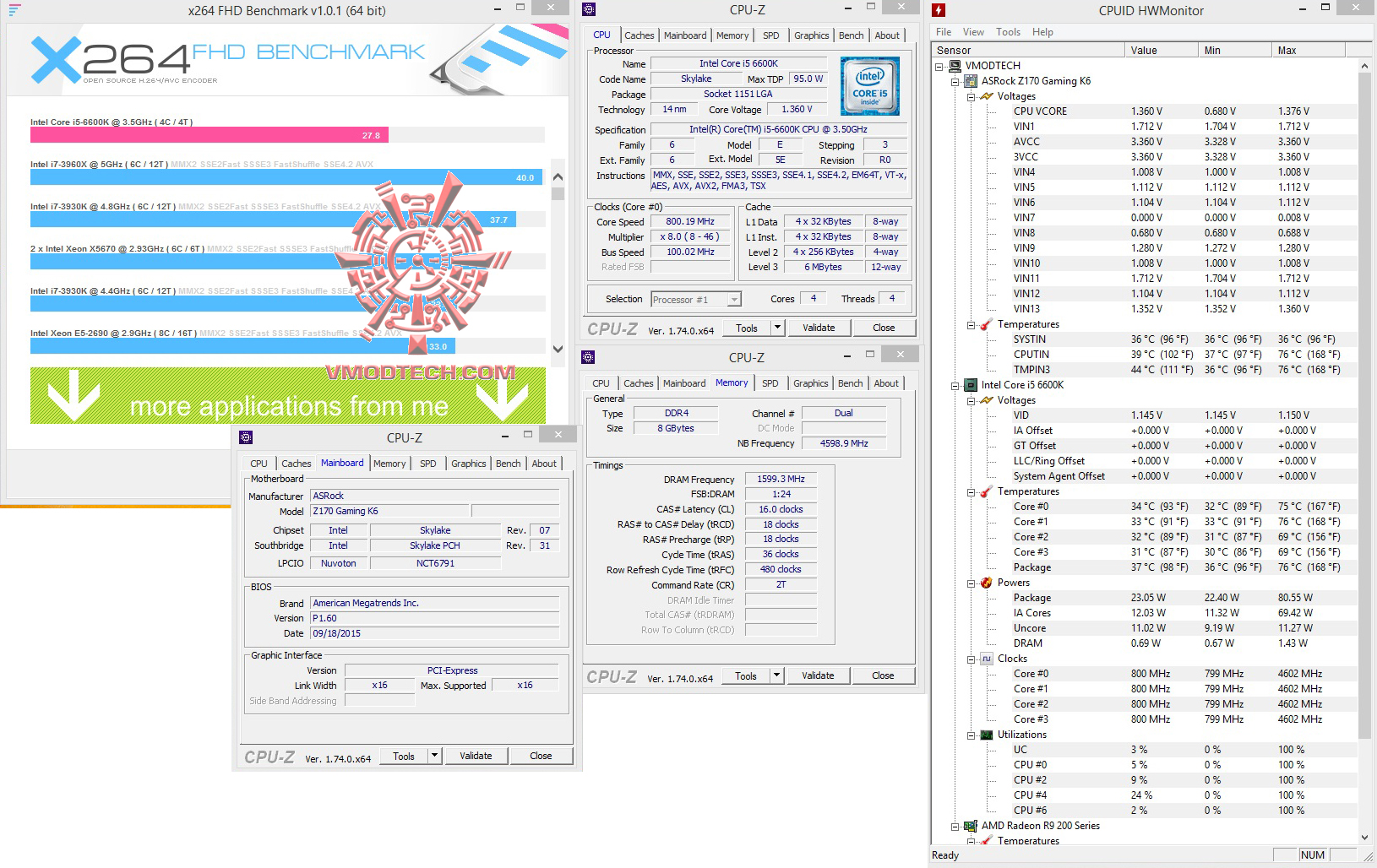This screenshot has width=1377, height=868.
Task: Collapse the Utilizations group in HWMonitor
Action: click(x=972, y=735)
